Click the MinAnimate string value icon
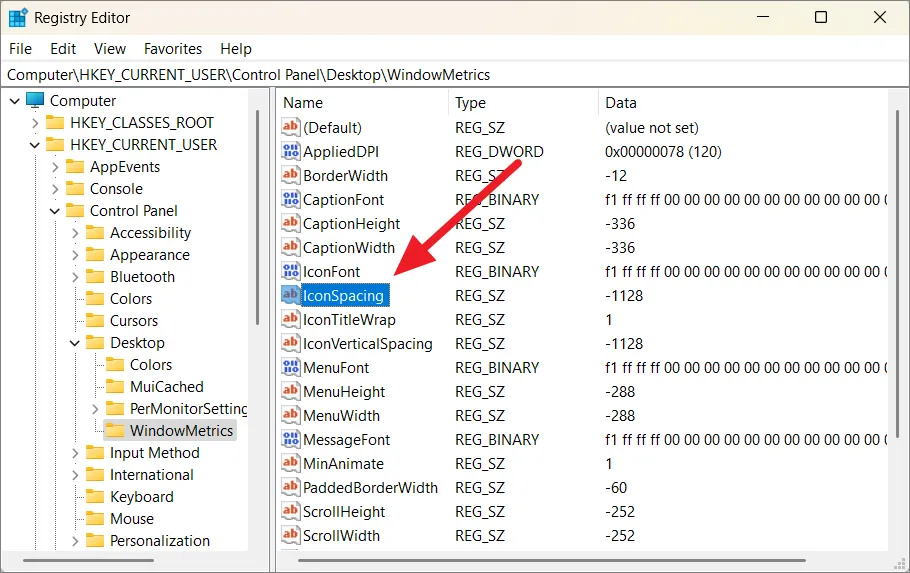 tap(291, 464)
